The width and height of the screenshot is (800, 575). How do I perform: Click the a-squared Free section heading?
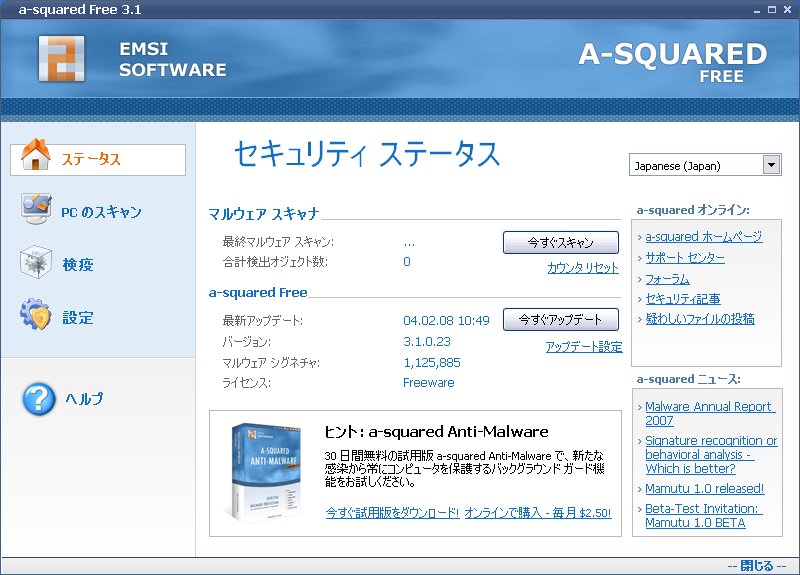[x=258, y=292]
